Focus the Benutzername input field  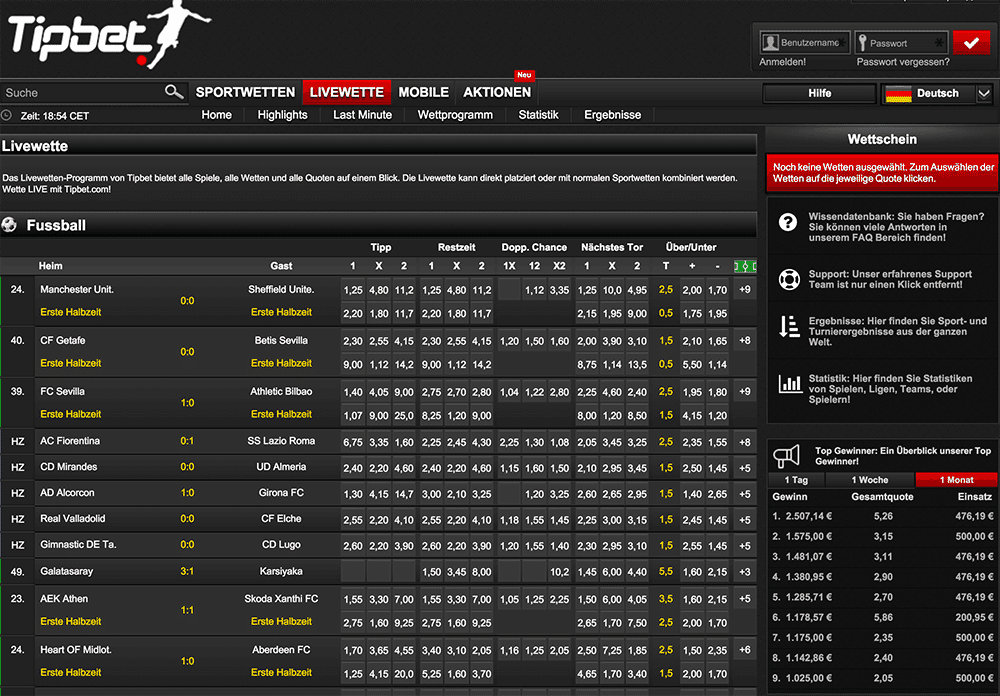point(805,43)
